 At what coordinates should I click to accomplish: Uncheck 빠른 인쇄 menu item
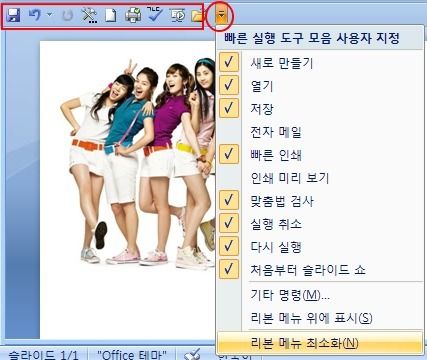(x=319, y=154)
